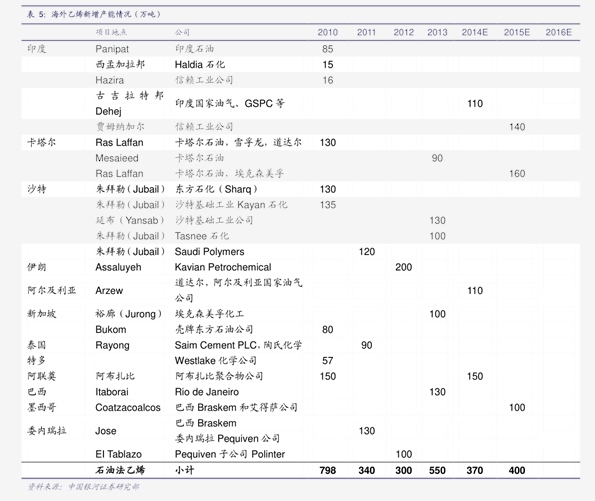Click Saim Cement PLC company cell

coord(238,345)
